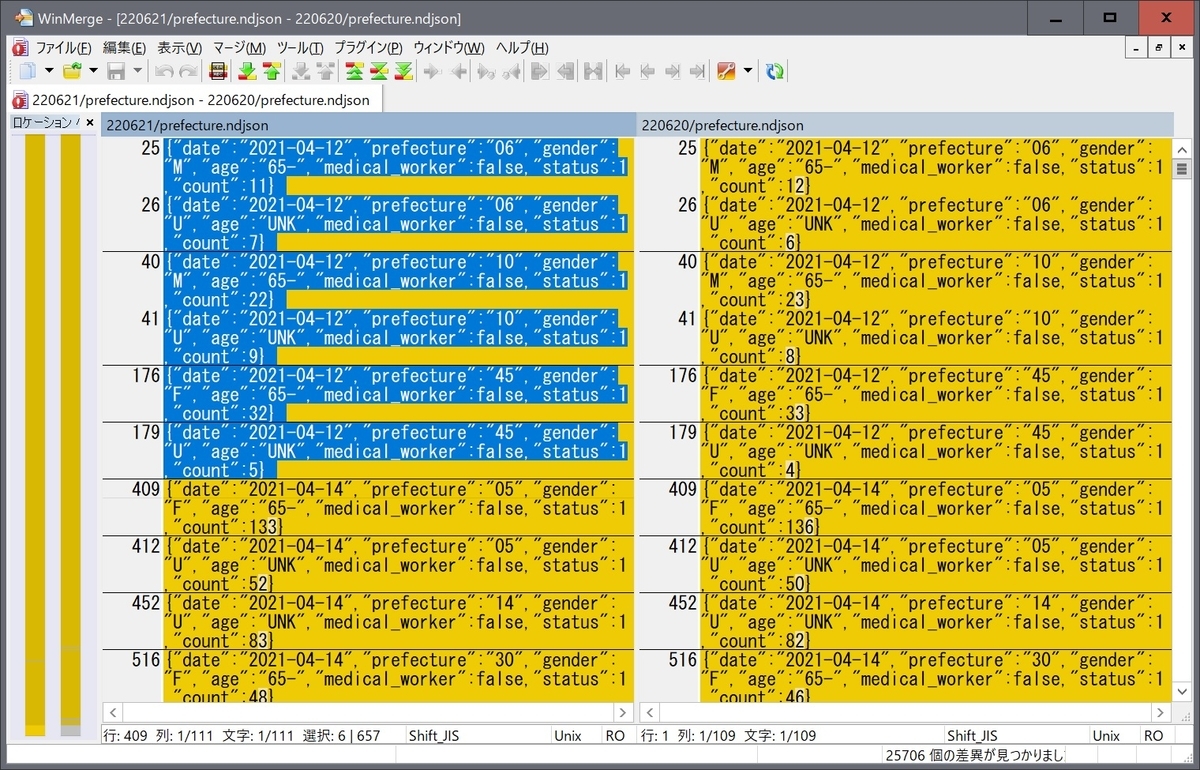The height and width of the screenshot is (770, 1200).
Task: Click the WinMerge title bar app icon
Action: (x=22, y=17)
